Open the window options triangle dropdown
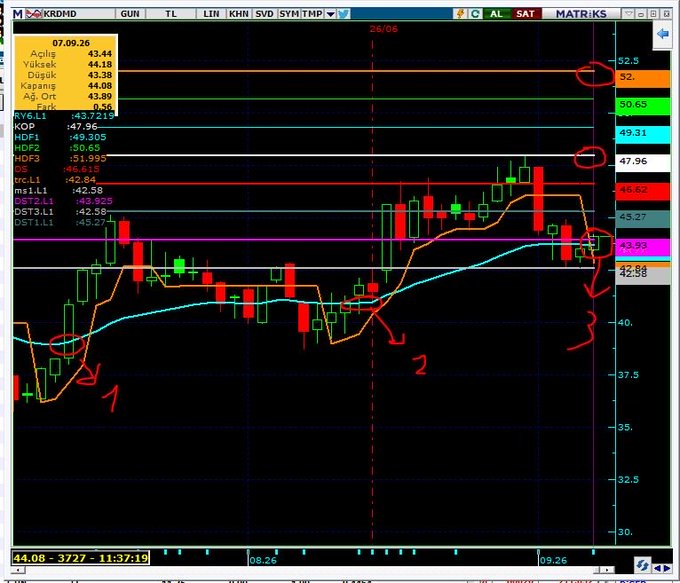This screenshot has width=680, height=583. click(628, 14)
